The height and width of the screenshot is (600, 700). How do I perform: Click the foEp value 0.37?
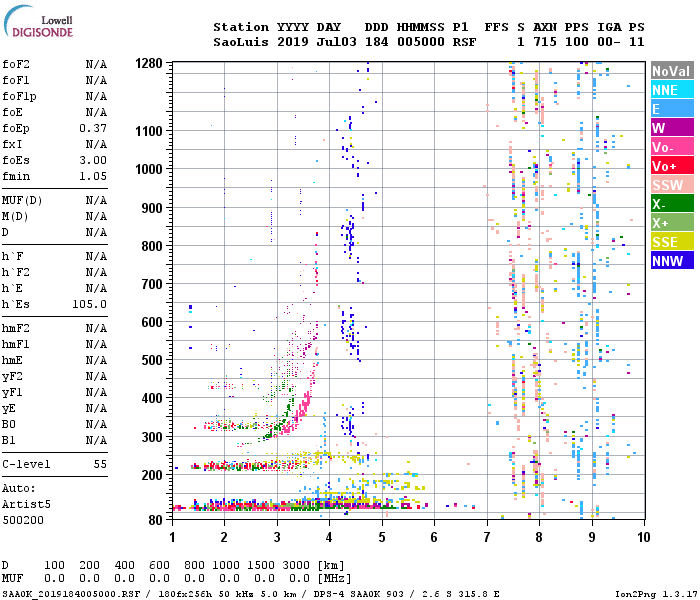(x=93, y=129)
